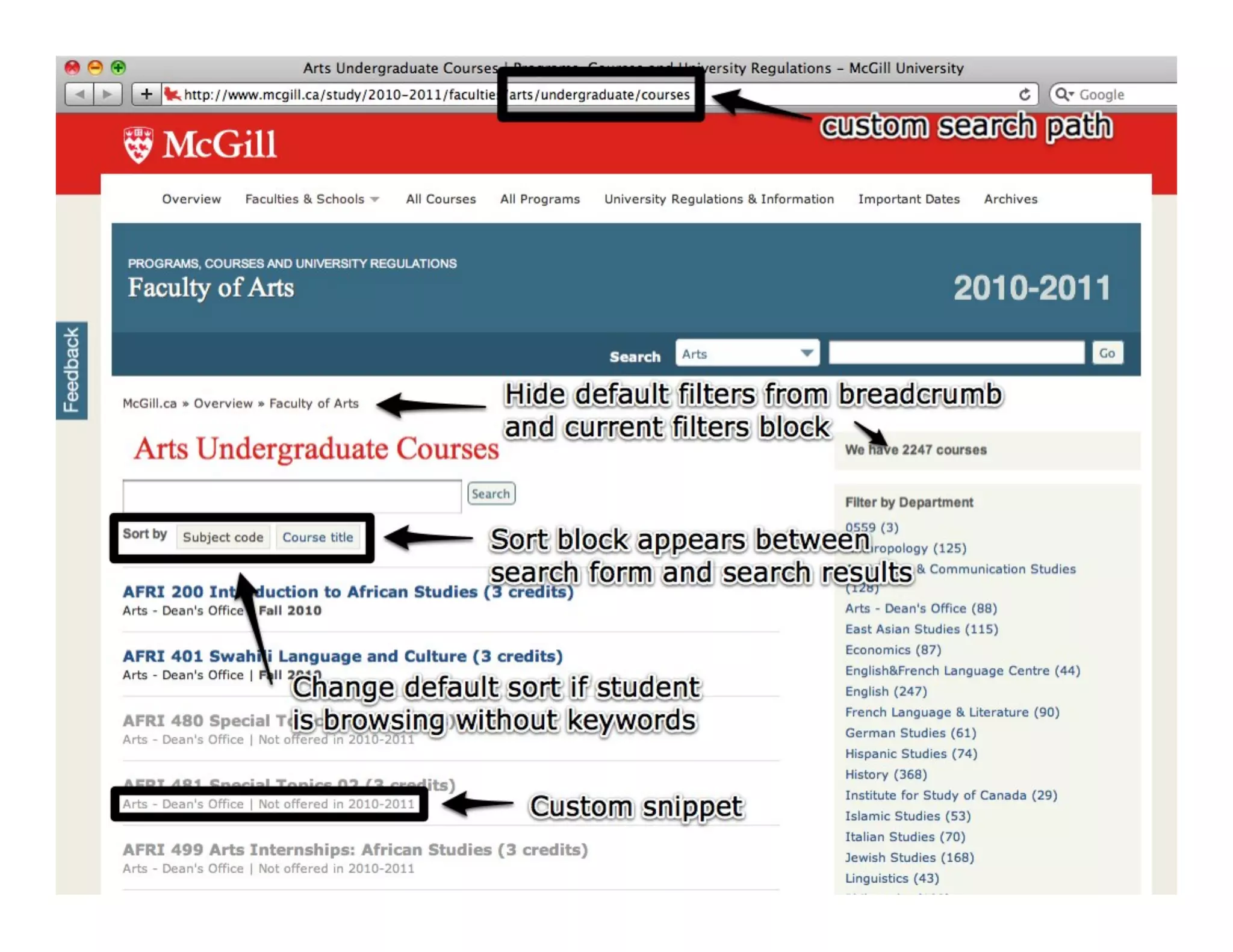
Task: Filter by History (368) department
Action: click(x=886, y=774)
